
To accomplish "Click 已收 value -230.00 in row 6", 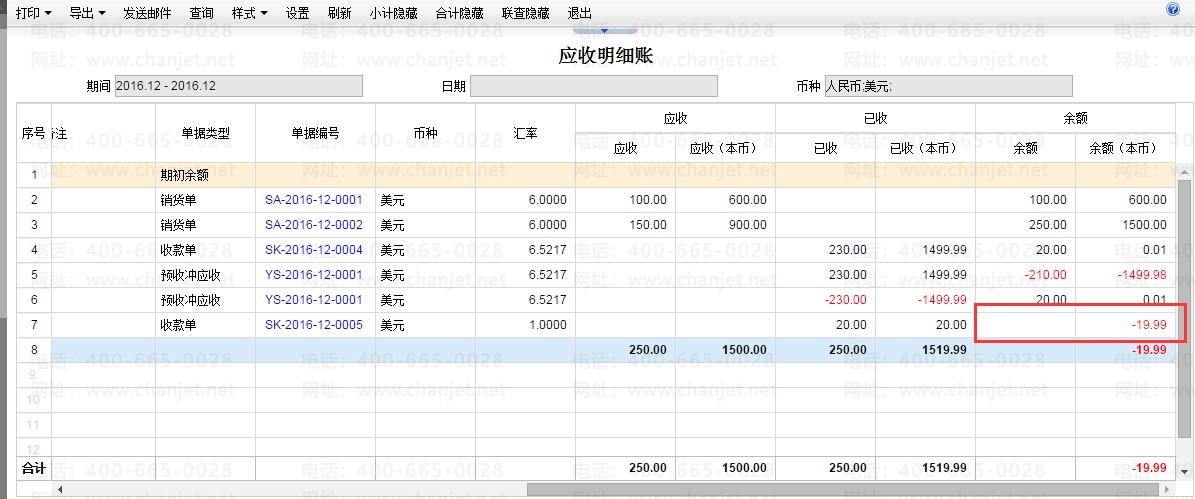I will [x=845, y=299].
